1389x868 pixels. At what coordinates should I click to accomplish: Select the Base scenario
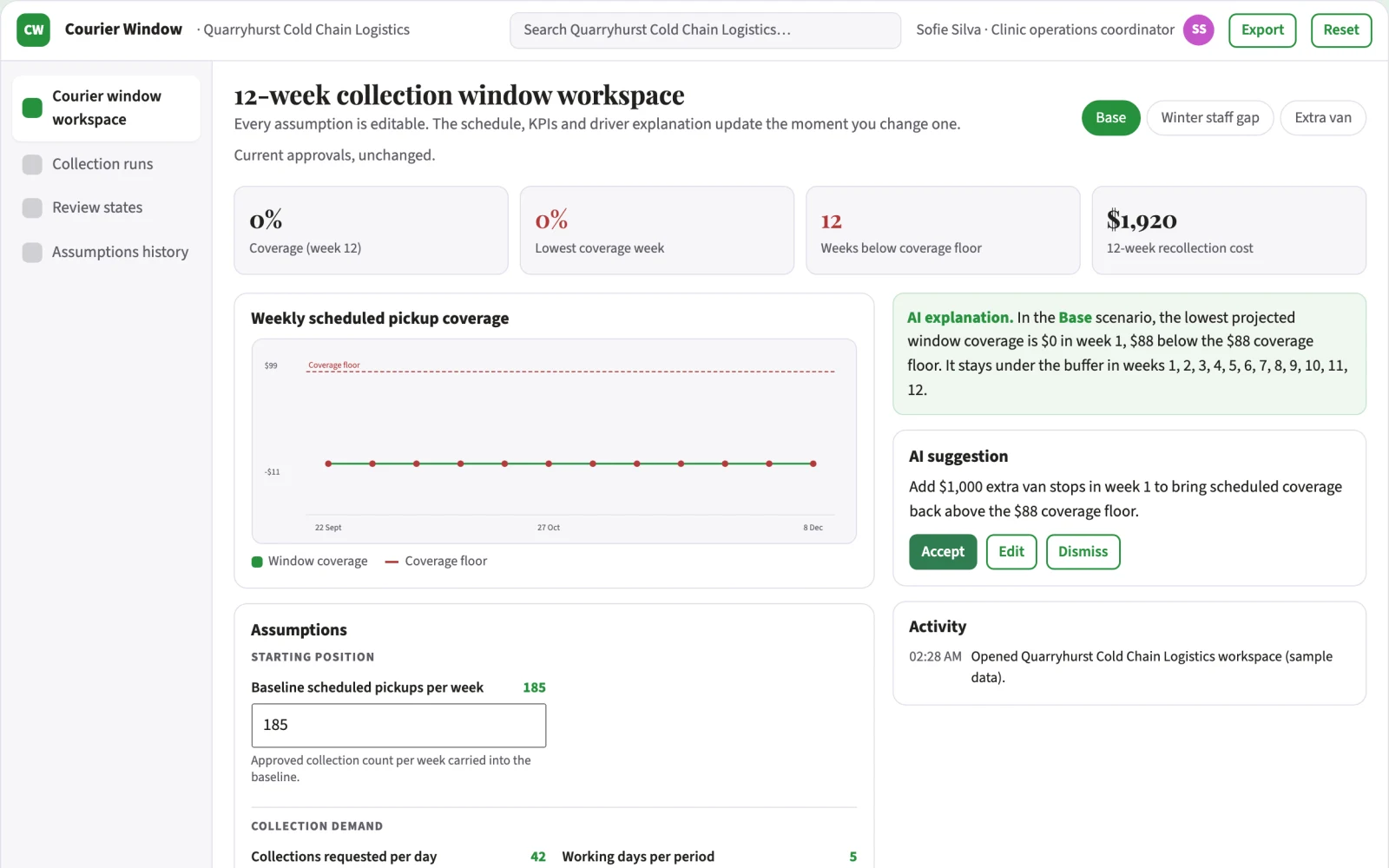pos(1110,118)
